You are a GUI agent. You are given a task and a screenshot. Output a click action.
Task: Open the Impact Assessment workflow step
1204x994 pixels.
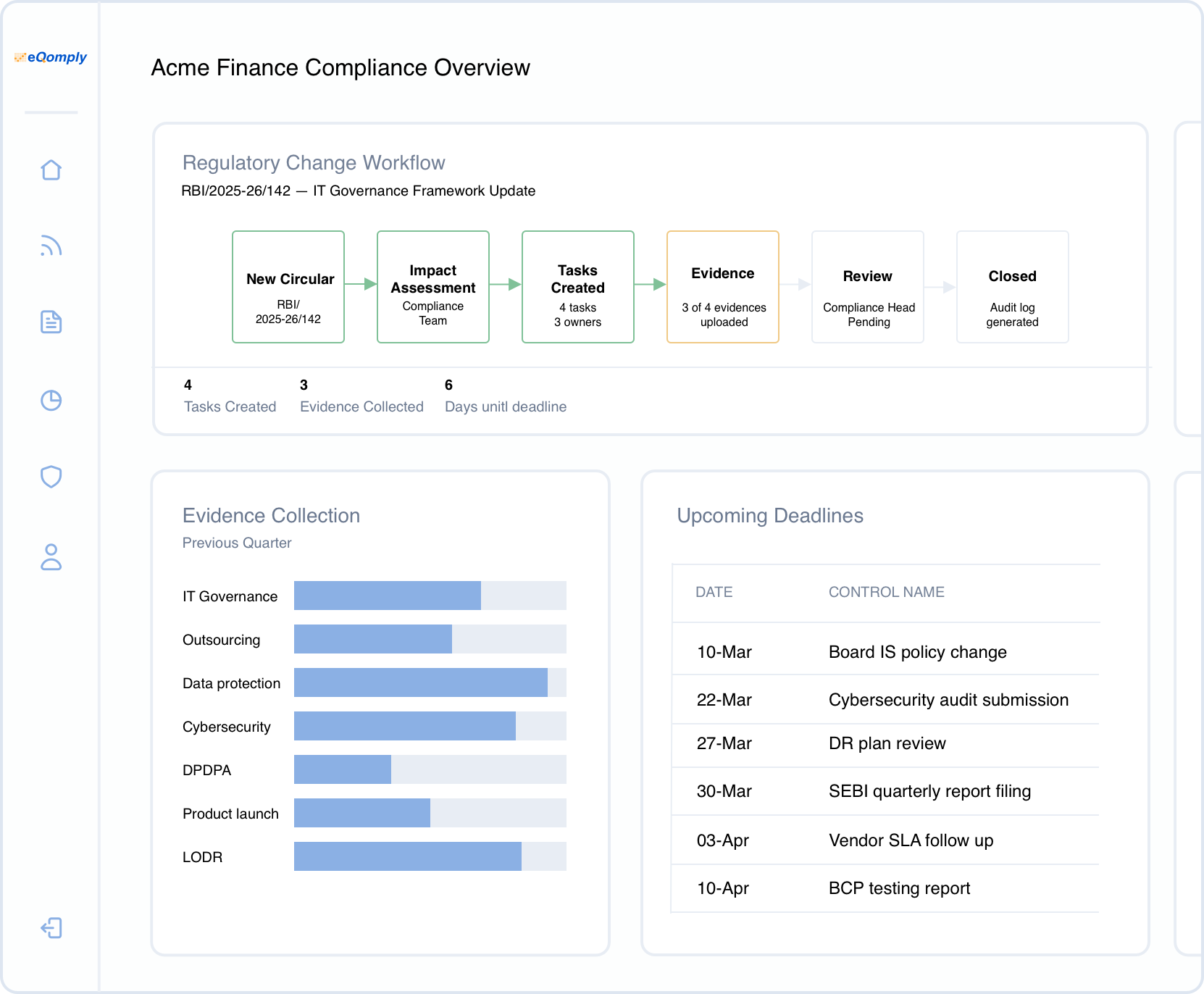[432, 287]
